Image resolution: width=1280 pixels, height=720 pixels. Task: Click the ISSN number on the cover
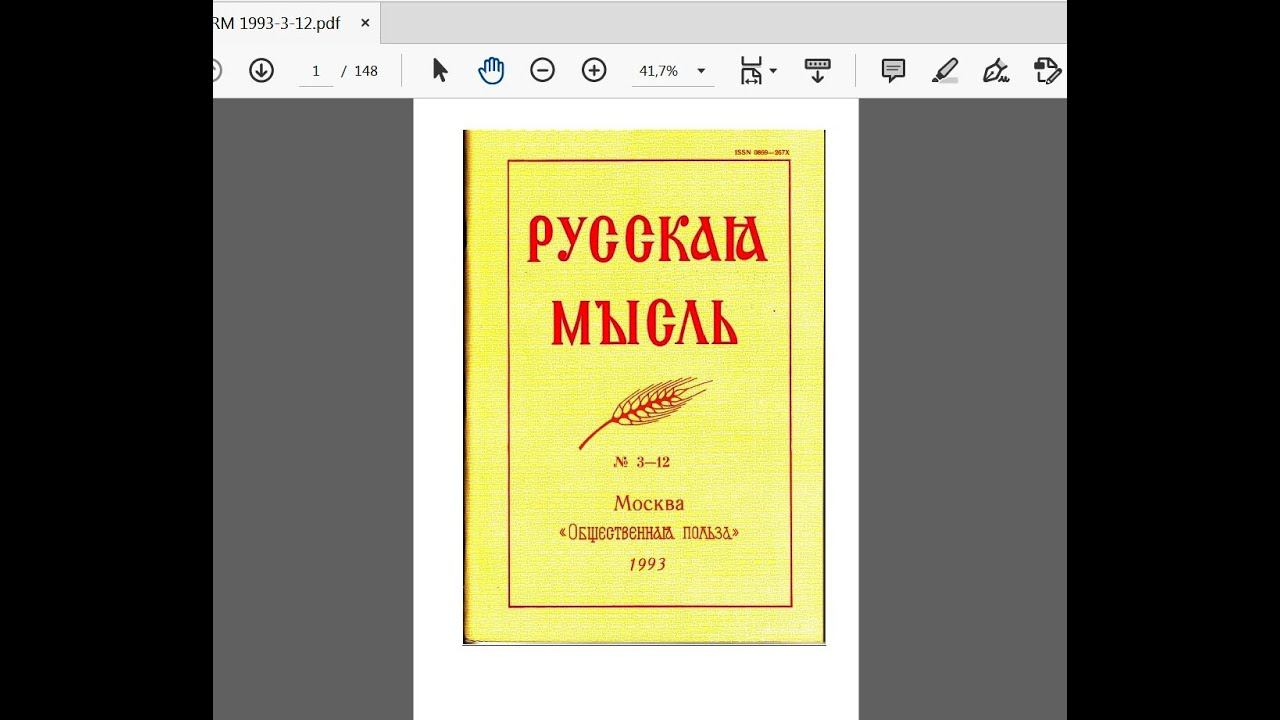point(761,153)
